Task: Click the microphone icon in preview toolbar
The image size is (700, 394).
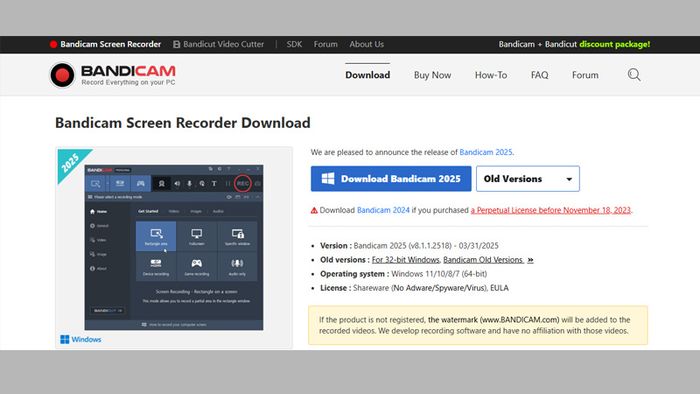Action: pos(189,183)
